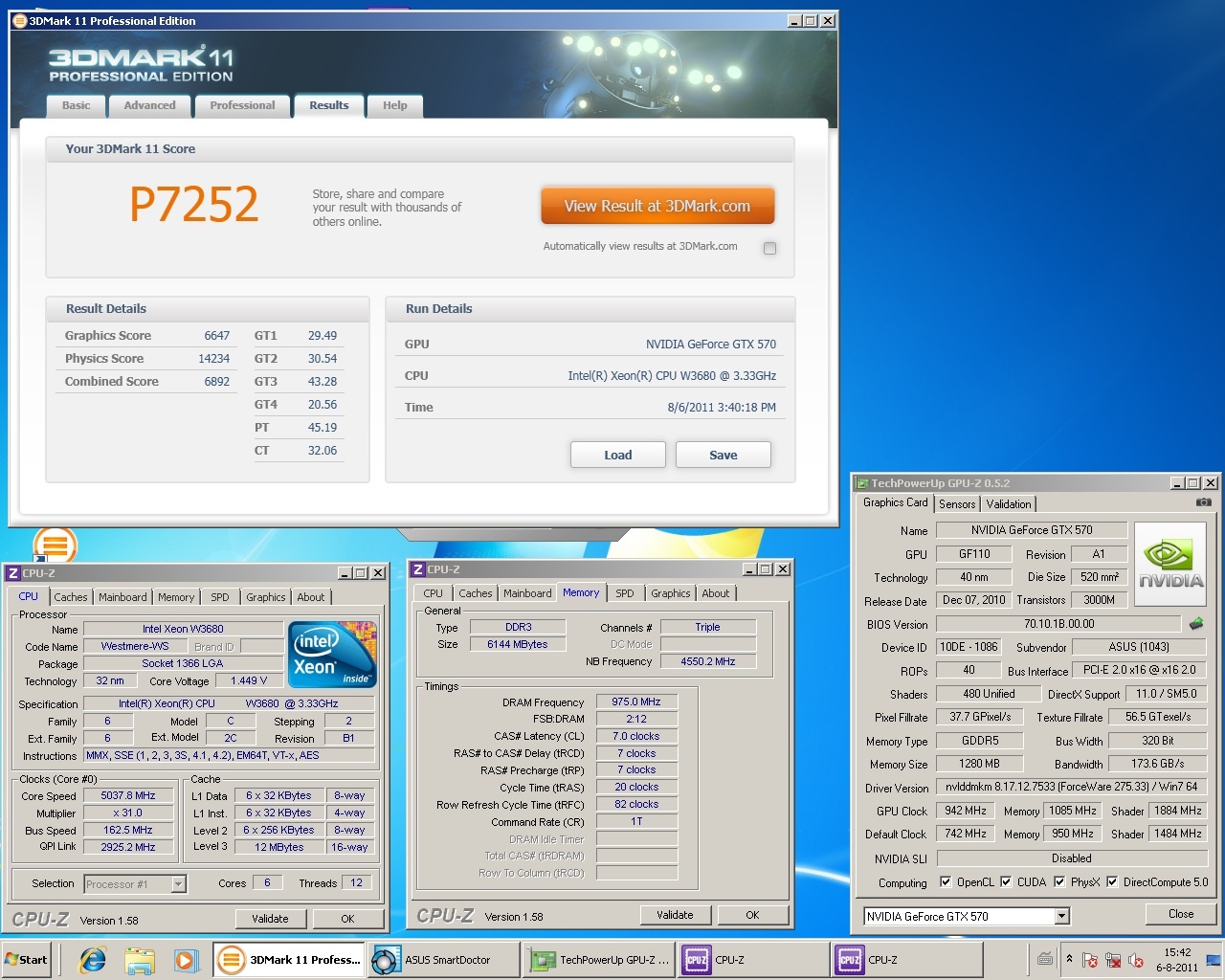Screen dimensions: 1225x980
Task: Click the orange 3DMark desktop icon
Action: pyautogui.click(x=55, y=546)
